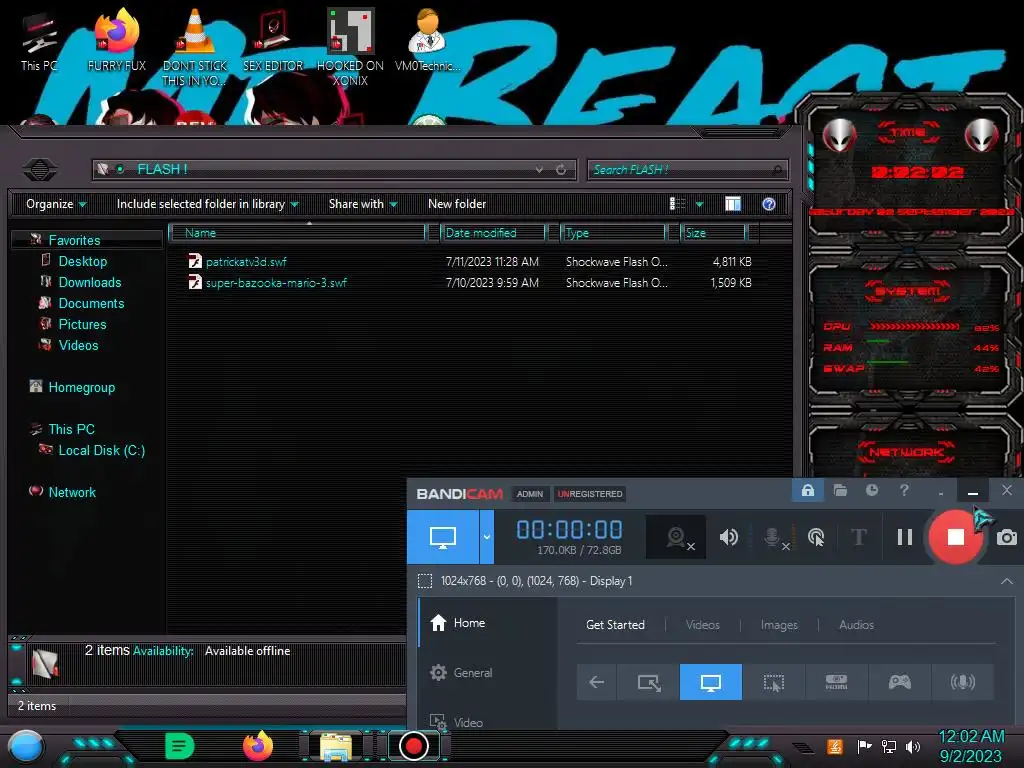Image resolution: width=1024 pixels, height=768 pixels.
Task: Click the taskbar volume tray icon
Action: (913, 746)
